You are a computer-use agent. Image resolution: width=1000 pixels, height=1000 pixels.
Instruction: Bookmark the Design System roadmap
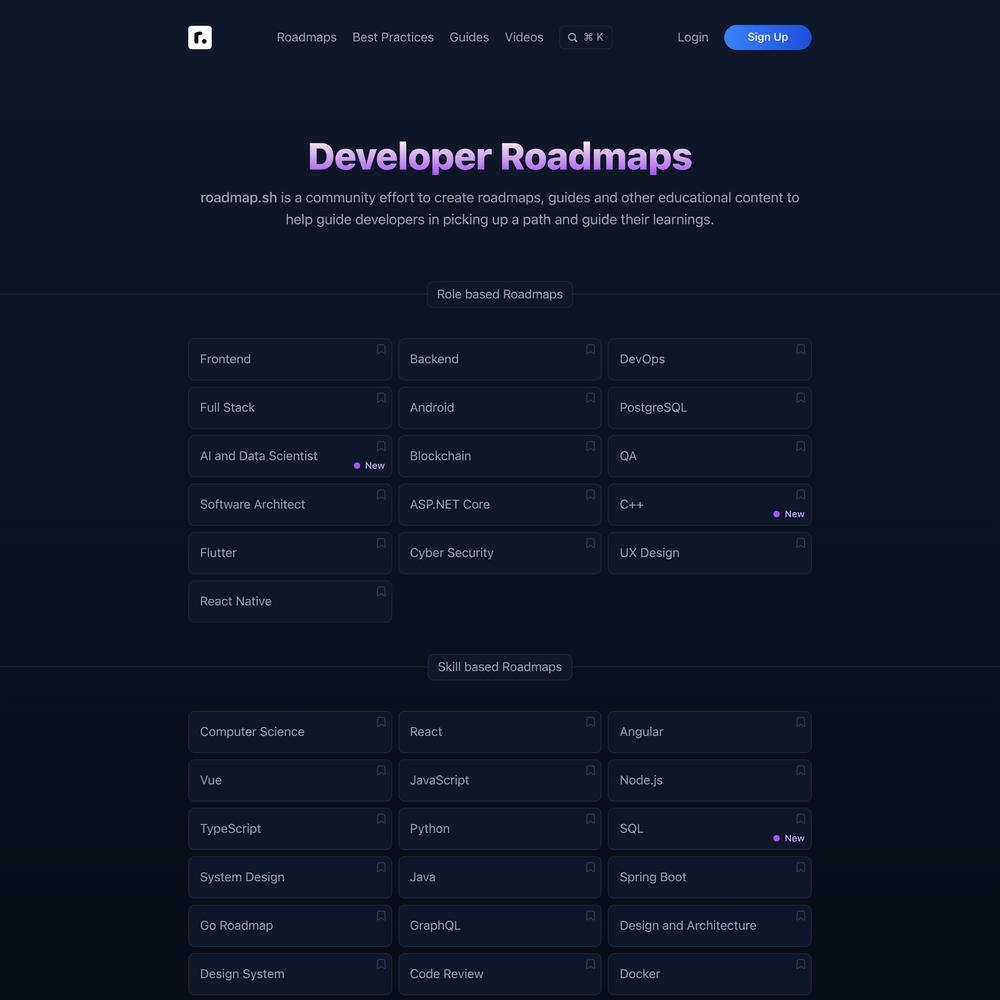(381, 964)
